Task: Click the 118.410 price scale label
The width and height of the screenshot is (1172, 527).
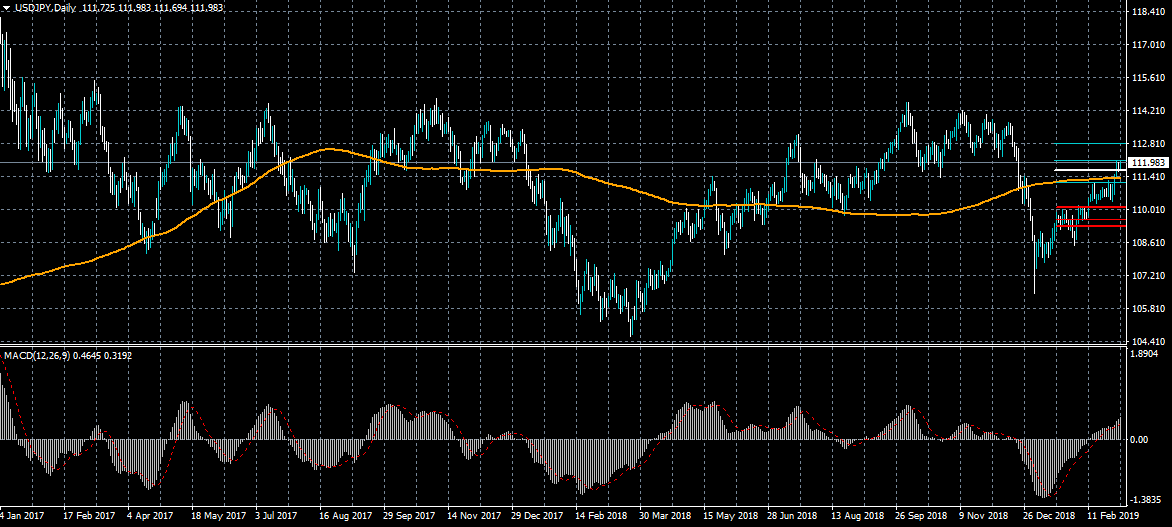Action: pos(1146,12)
